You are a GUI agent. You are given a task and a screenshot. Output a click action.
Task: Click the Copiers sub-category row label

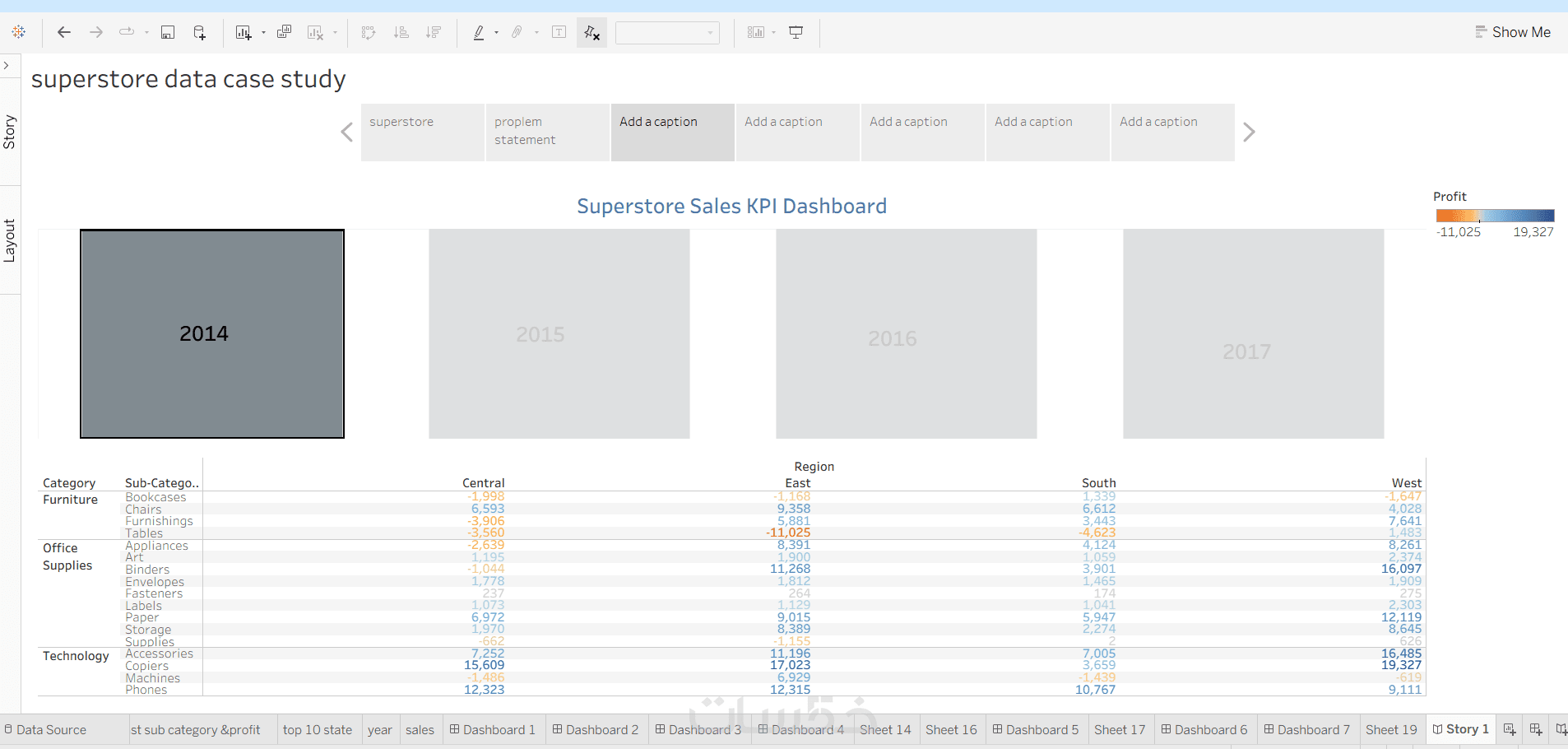point(146,666)
